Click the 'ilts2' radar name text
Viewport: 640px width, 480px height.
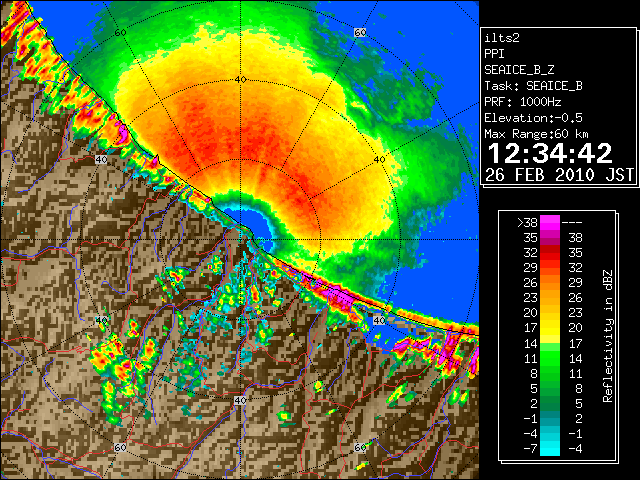(502, 38)
